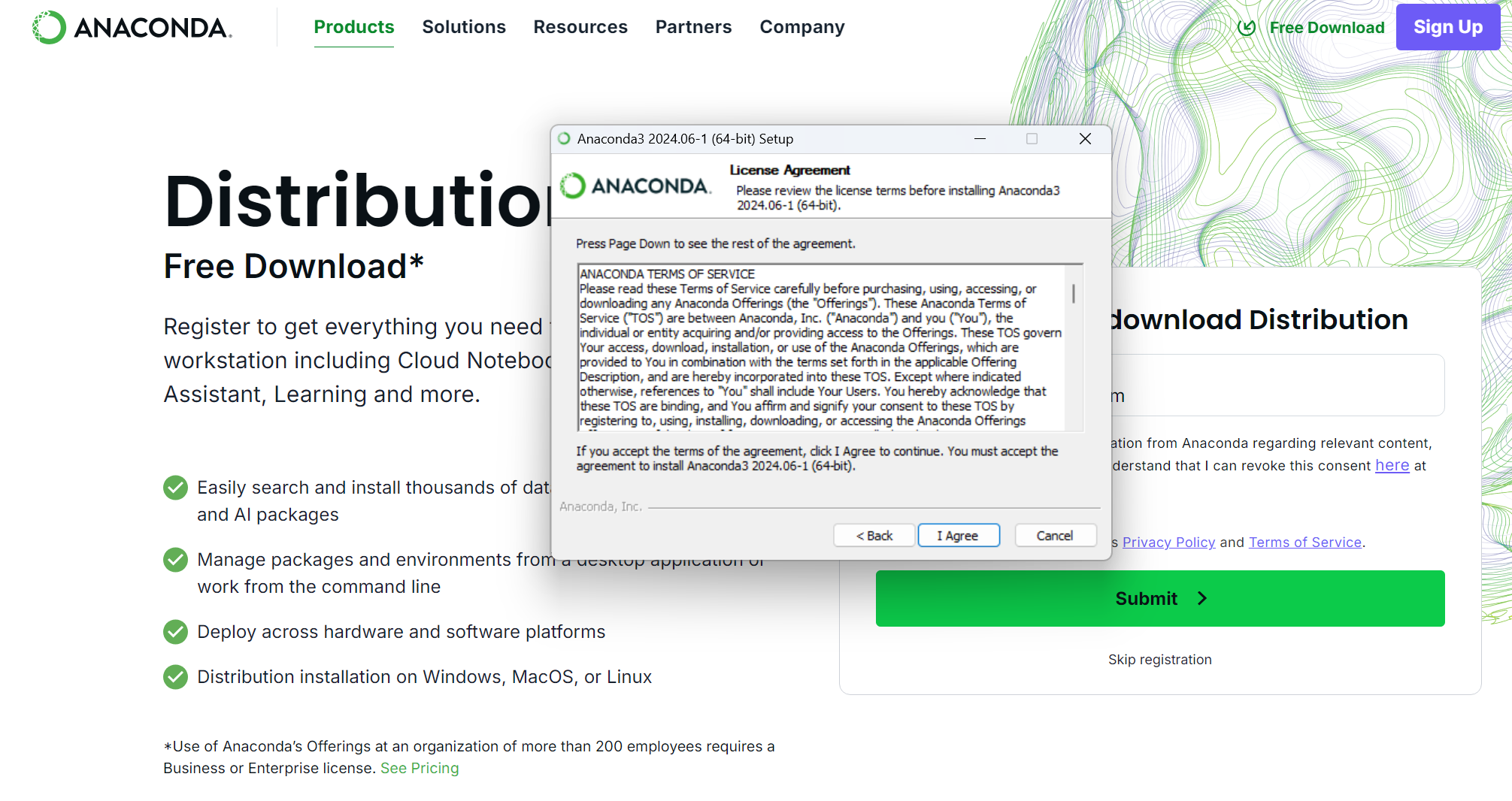Click the Free Download link in header
The image size is (1512, 801).
click(x=1326, y=28)
